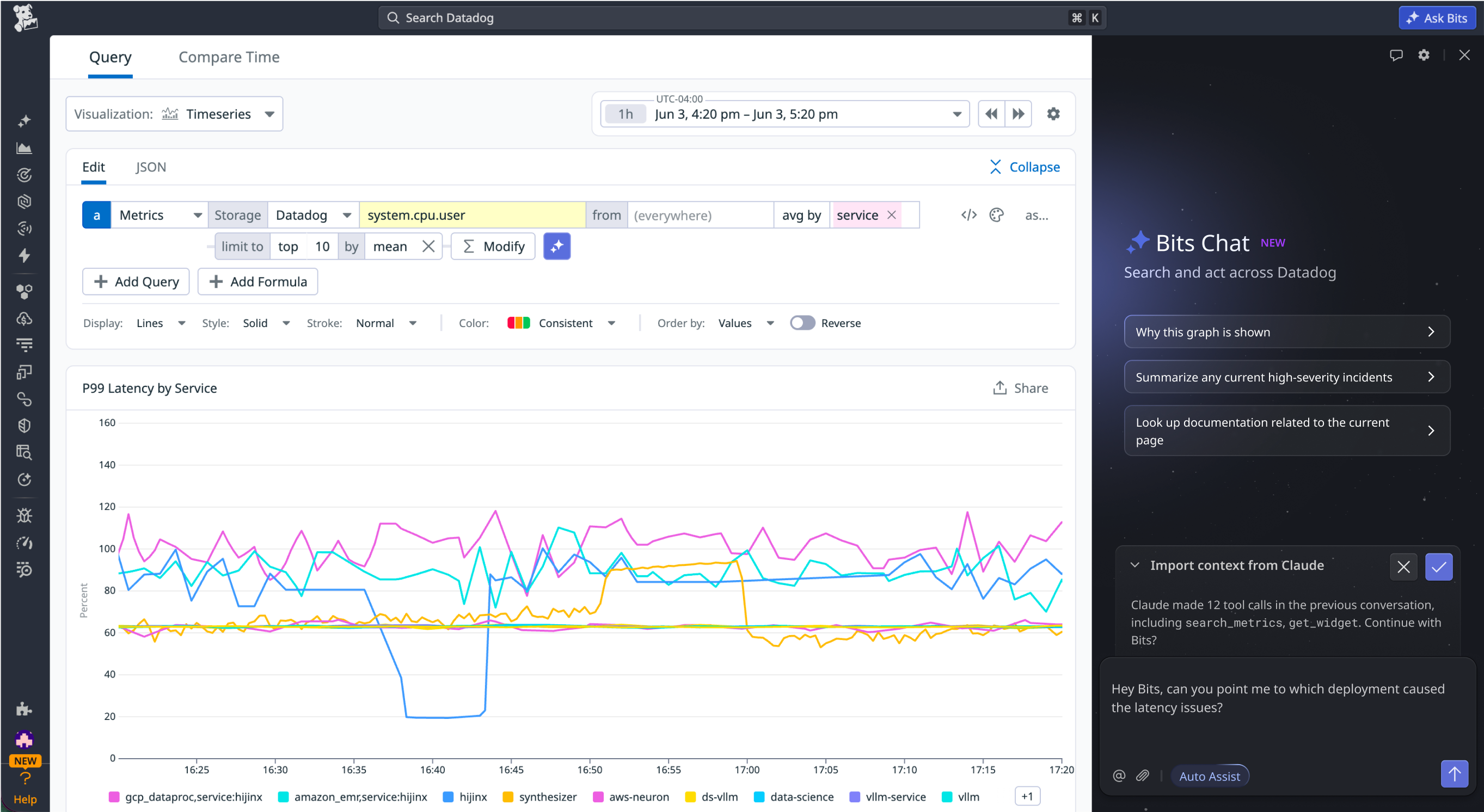Toggle the hijinx legend series
This screenshot has height=812, width=1484.
[x=465, y=797]
